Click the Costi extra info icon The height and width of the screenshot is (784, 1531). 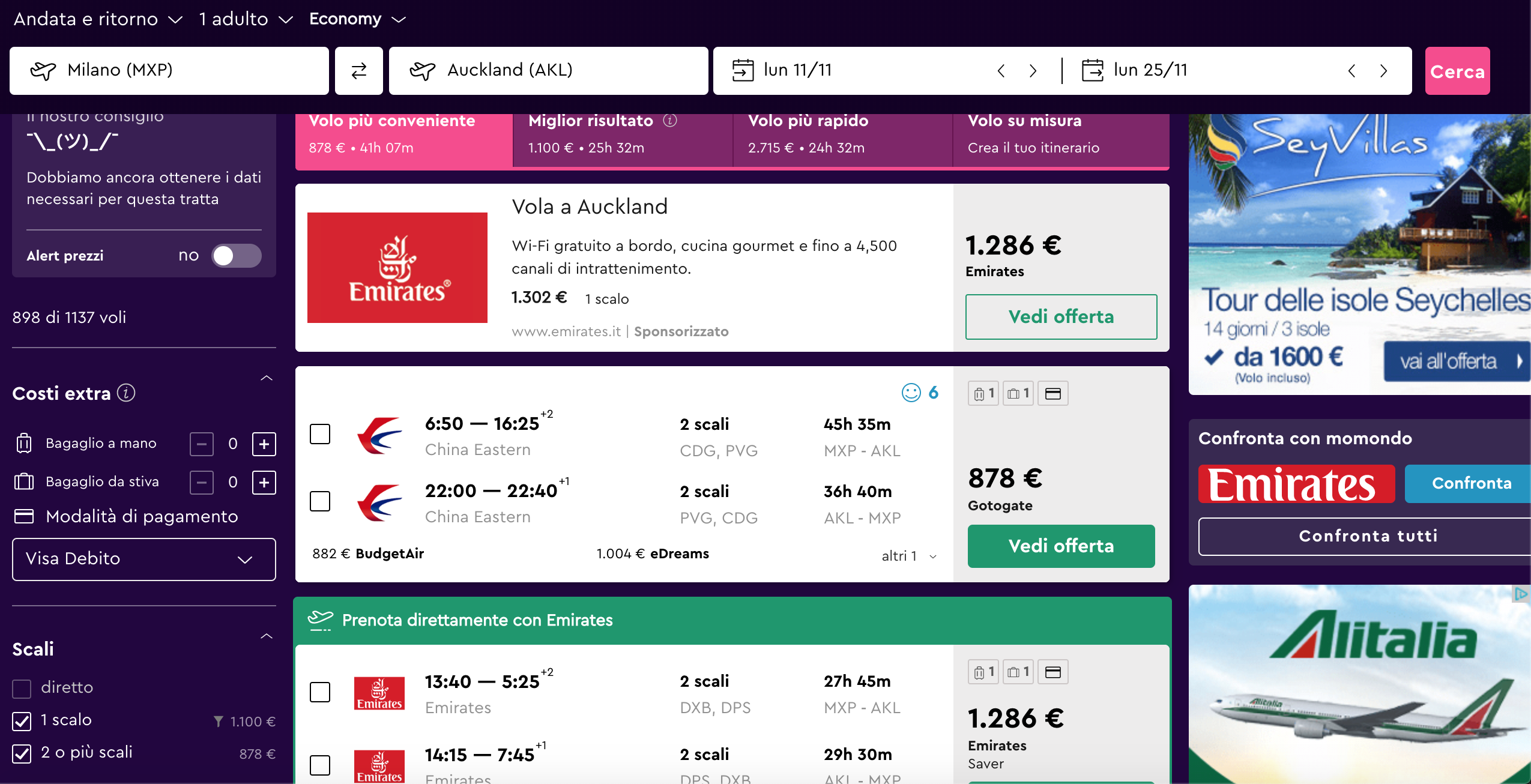click(x=126, y=393)
